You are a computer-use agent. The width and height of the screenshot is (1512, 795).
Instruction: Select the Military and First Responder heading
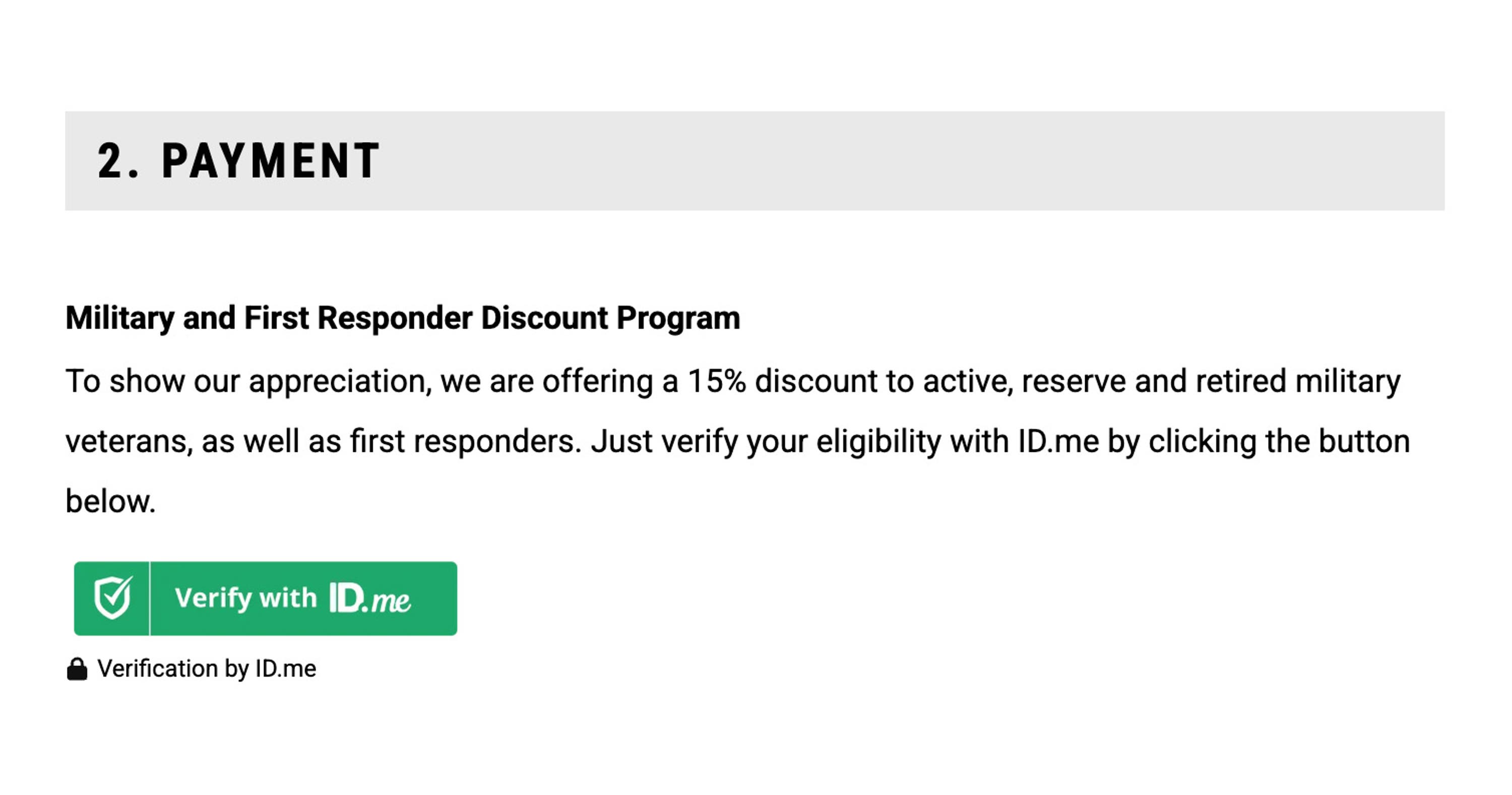click(x=403, y=318)
